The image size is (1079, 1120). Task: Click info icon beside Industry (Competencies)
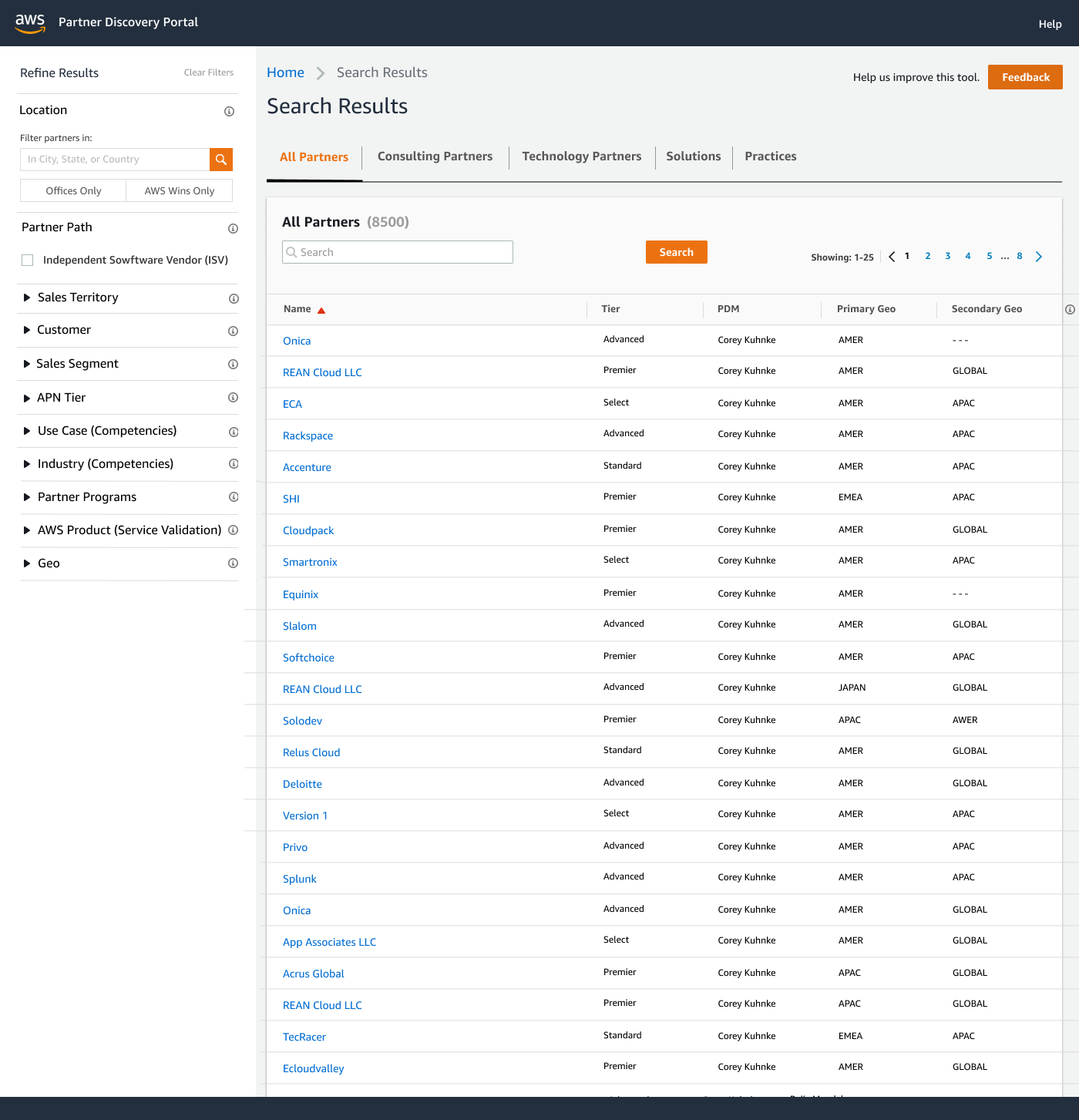[x=234, y=464]
